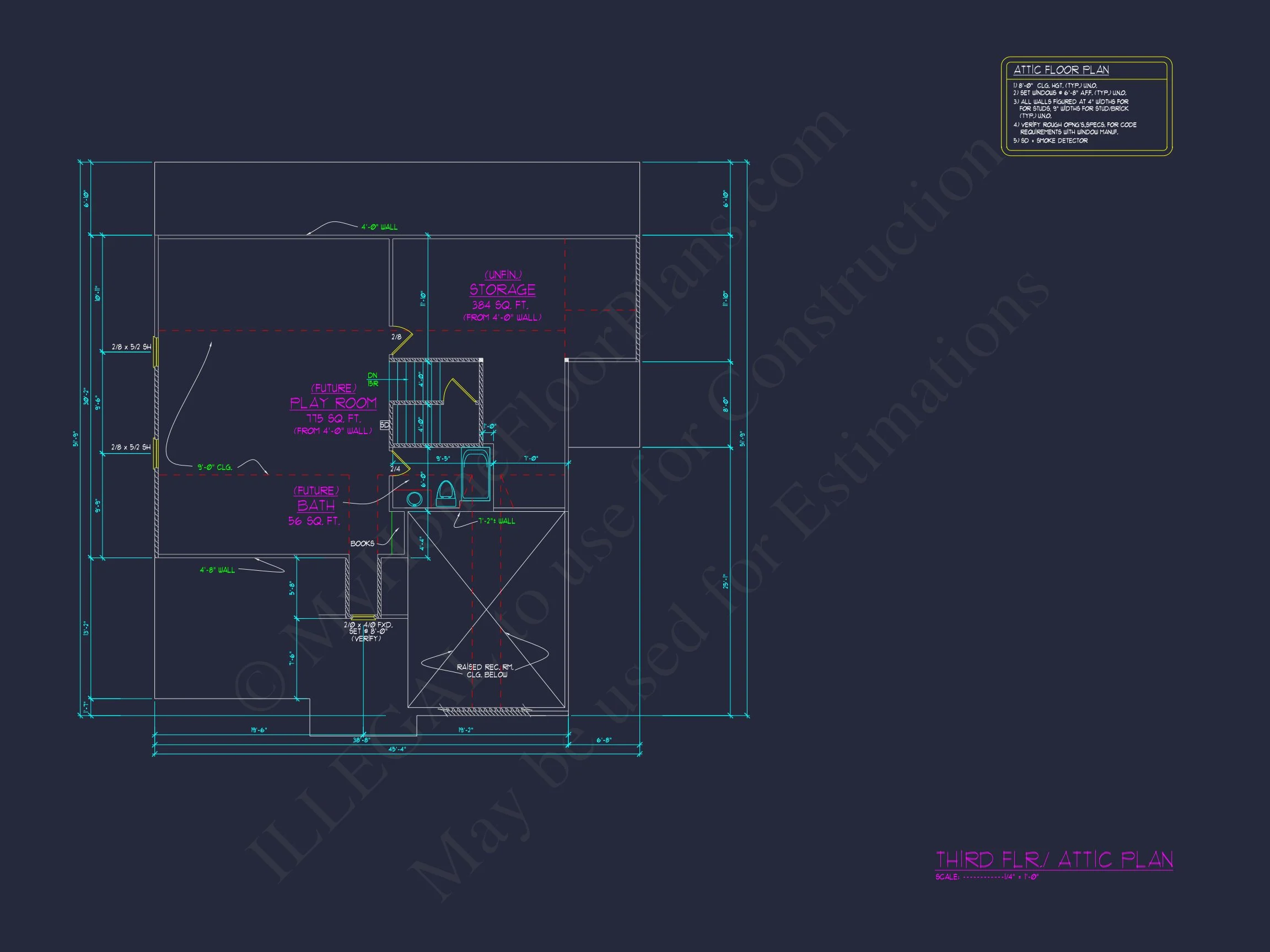Viewport: 1270px width, 952px height.
Task: Select the future BATH label
Action: (316, 506)
